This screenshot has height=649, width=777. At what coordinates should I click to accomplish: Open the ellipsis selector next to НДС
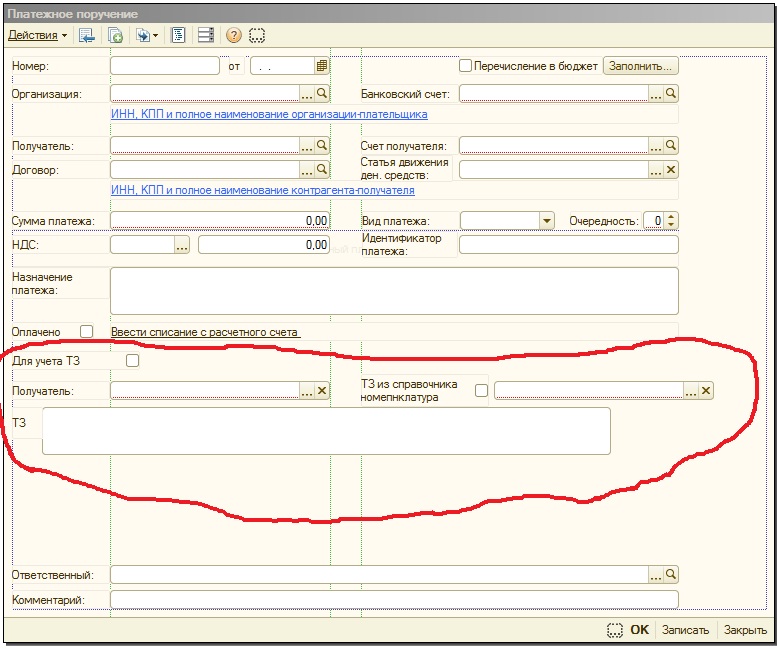point(181,245)
